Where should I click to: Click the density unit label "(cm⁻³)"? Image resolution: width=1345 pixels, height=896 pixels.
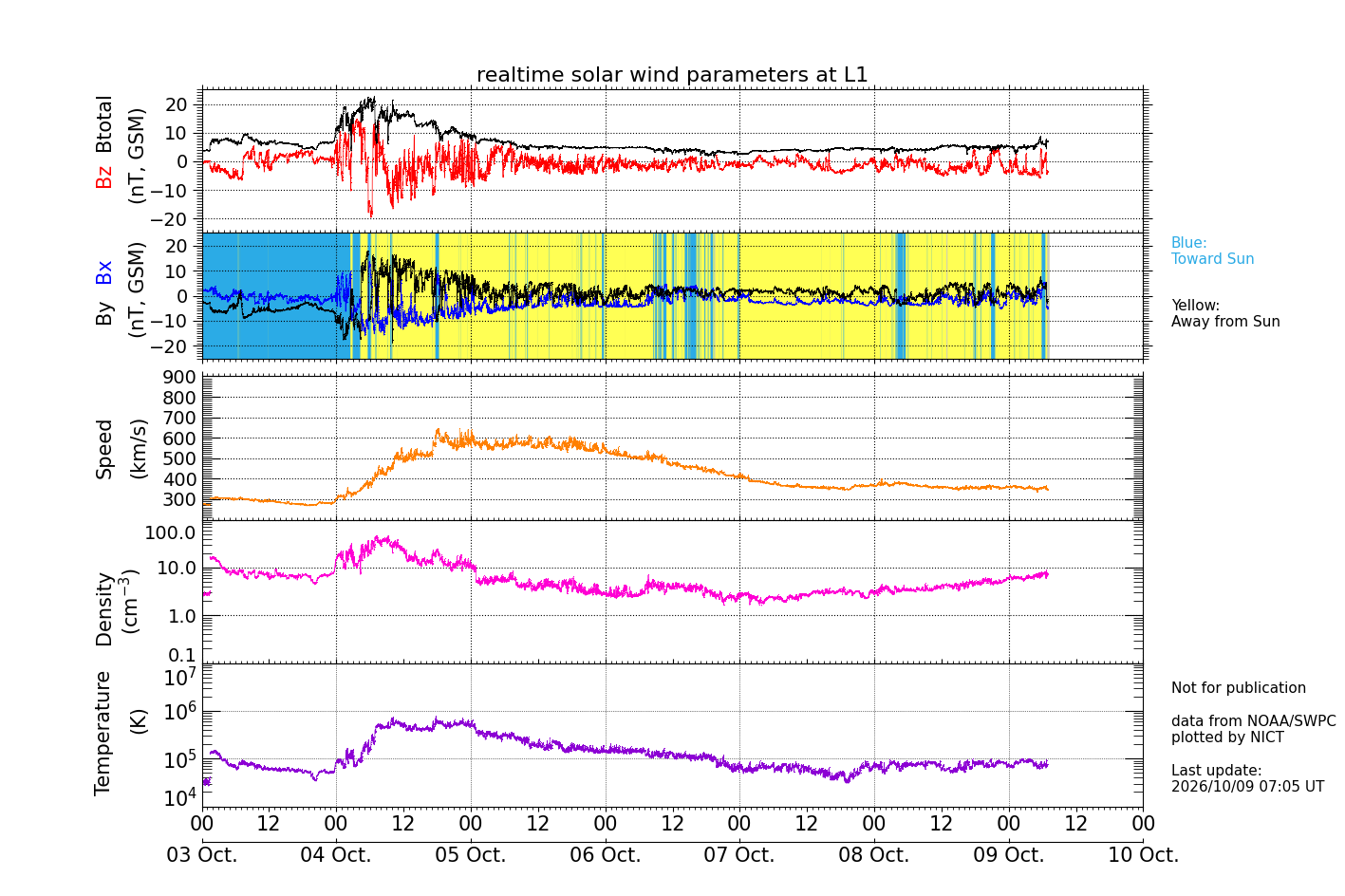[x=132, y=601]
